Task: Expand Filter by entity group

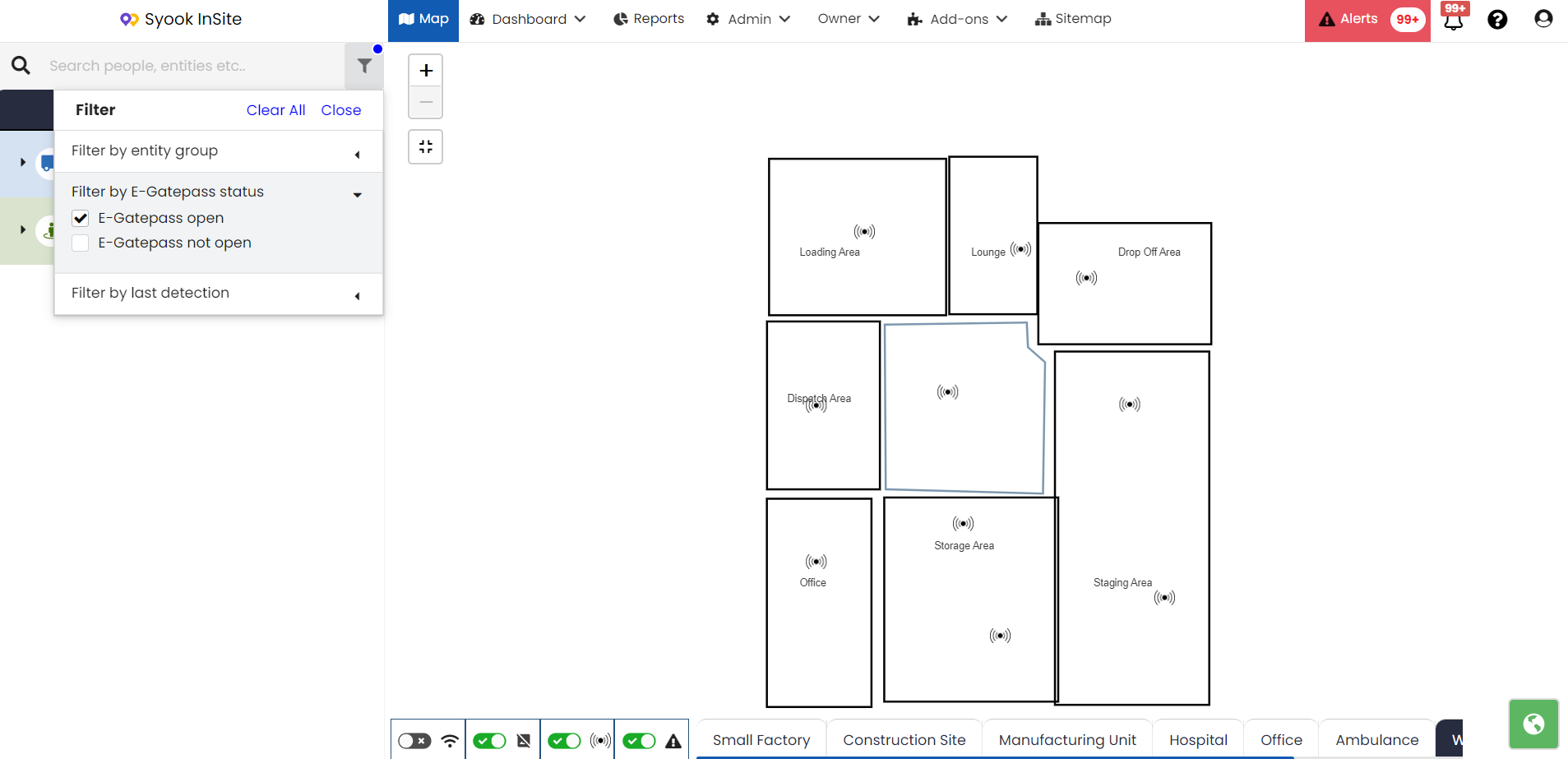Action: [219, 151]
